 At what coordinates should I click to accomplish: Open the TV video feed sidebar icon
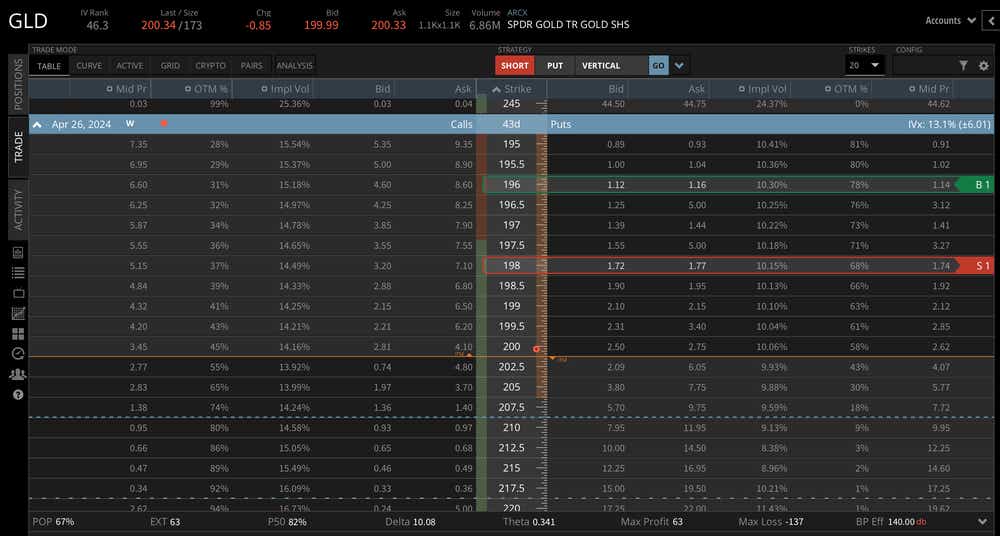[x=18, y=293]
